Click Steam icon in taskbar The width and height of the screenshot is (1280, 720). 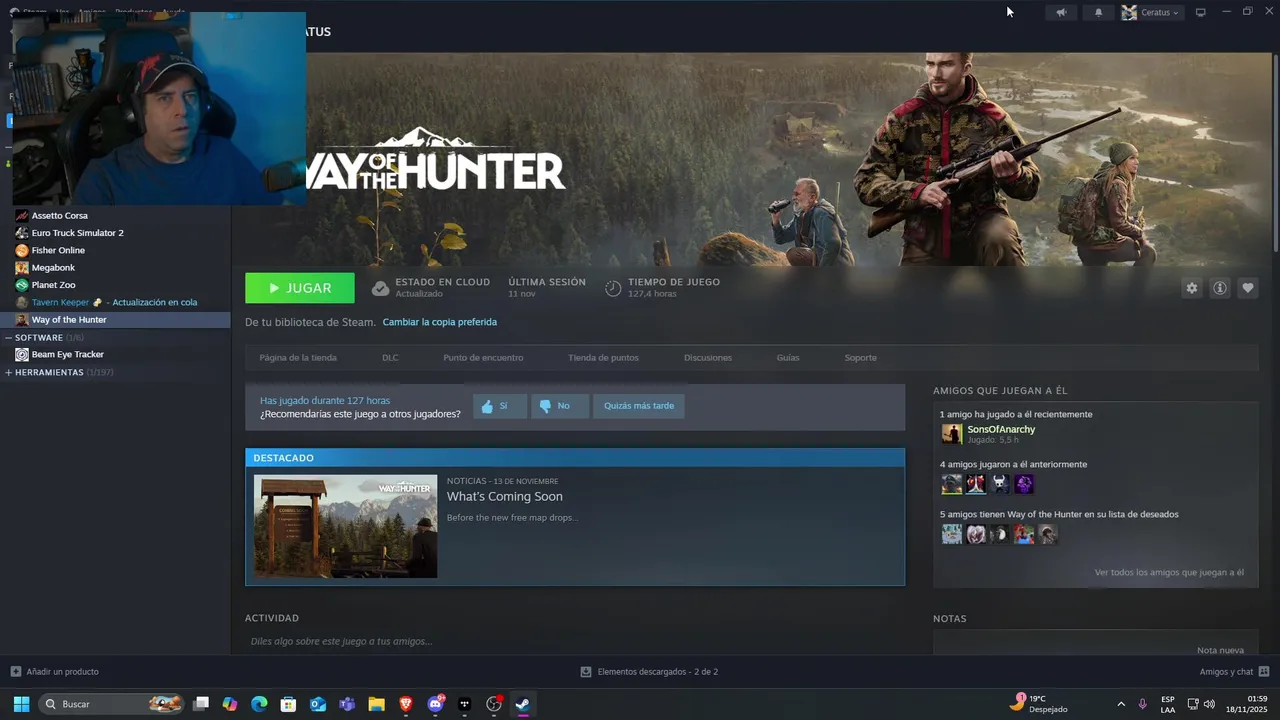(523, 704)
